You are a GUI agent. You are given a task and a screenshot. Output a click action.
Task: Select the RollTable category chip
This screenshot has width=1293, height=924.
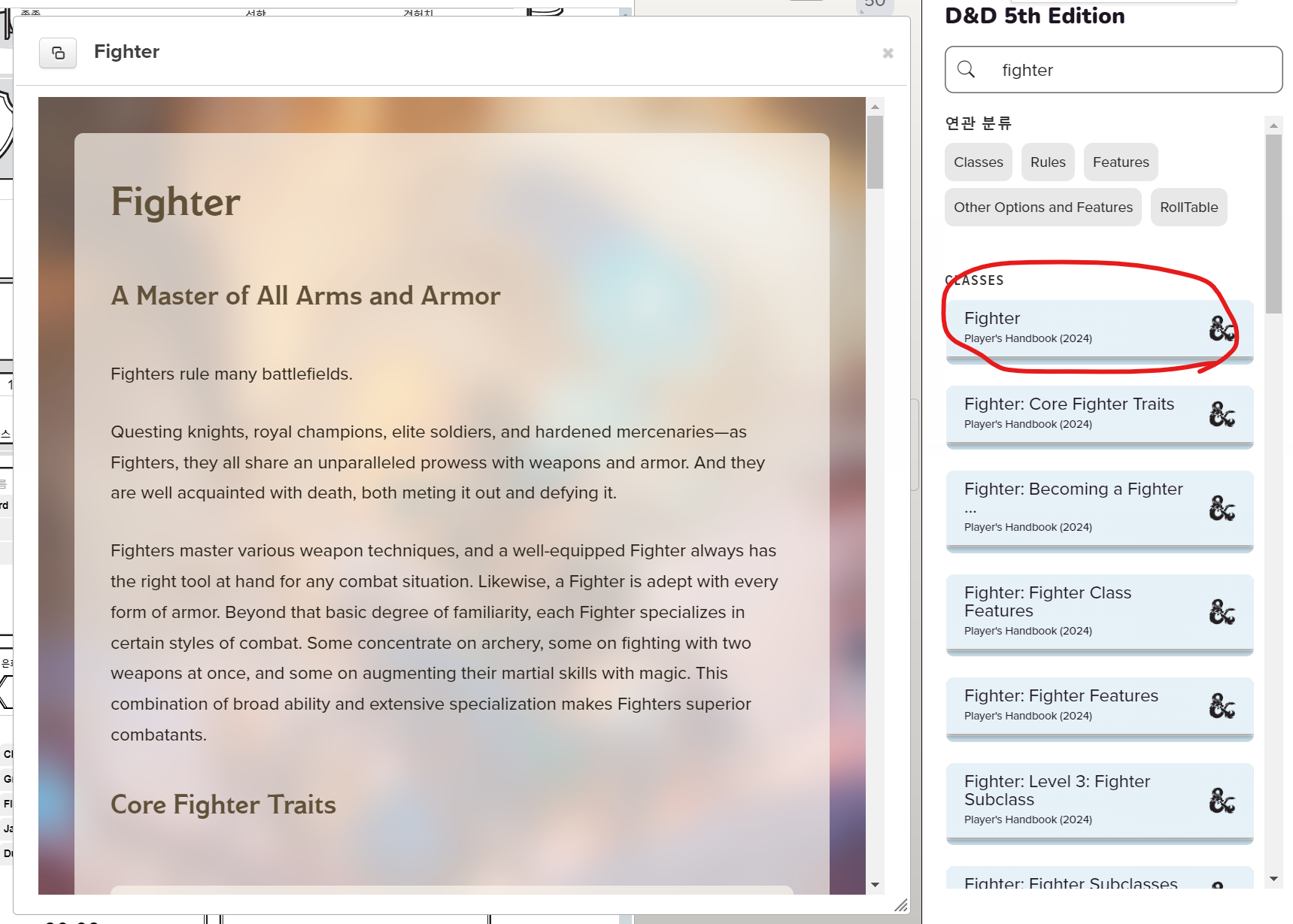(1188, 208)
